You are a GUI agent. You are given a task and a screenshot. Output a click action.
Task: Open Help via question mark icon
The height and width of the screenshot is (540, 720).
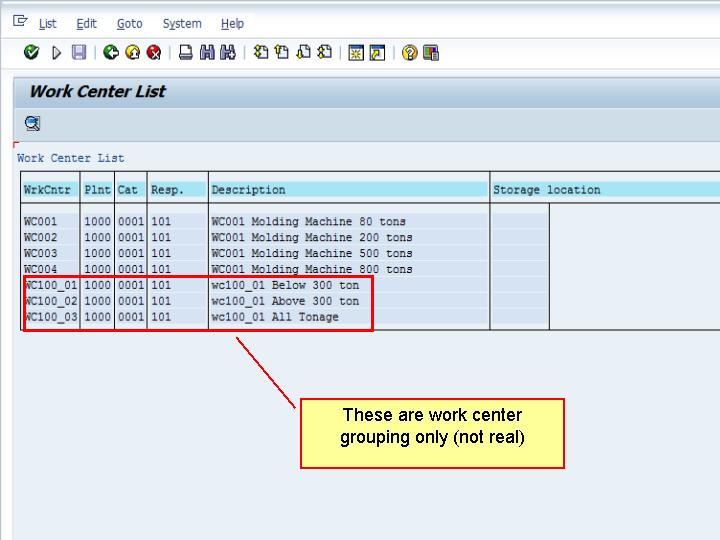tap(410, 53)
